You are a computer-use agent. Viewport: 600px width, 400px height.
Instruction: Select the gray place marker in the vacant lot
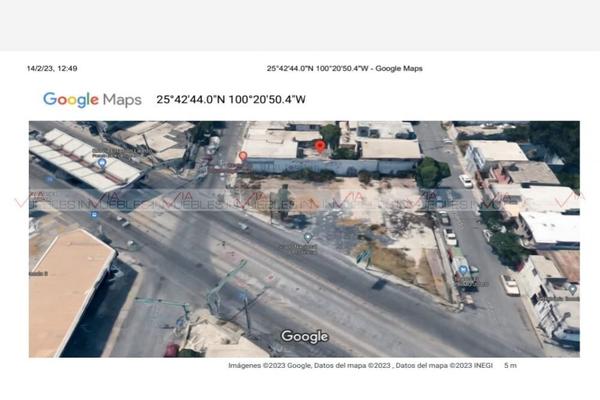(308, 237)
